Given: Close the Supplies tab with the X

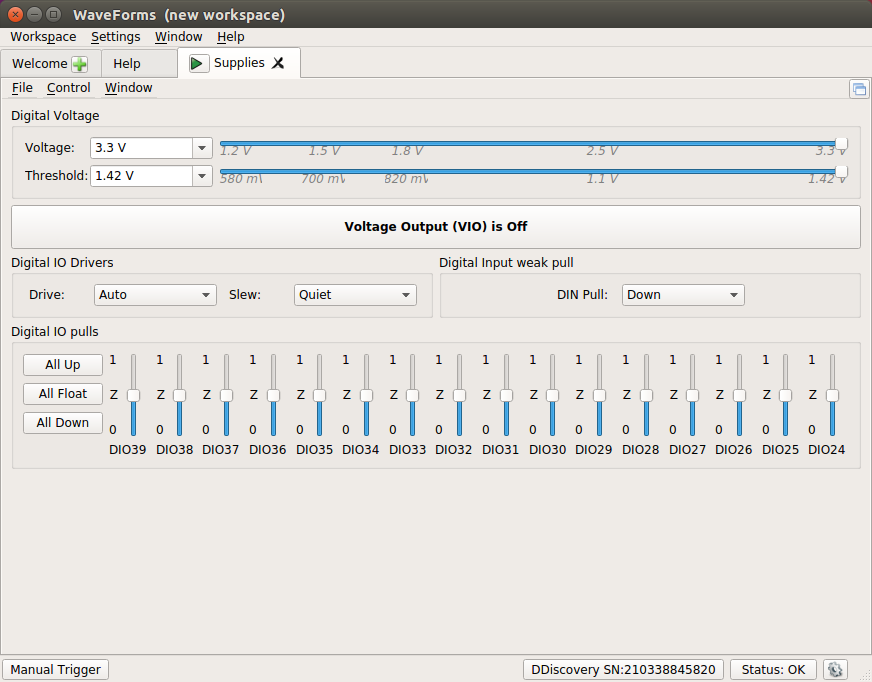Looking at the screenshot, I should pos(278,63).
